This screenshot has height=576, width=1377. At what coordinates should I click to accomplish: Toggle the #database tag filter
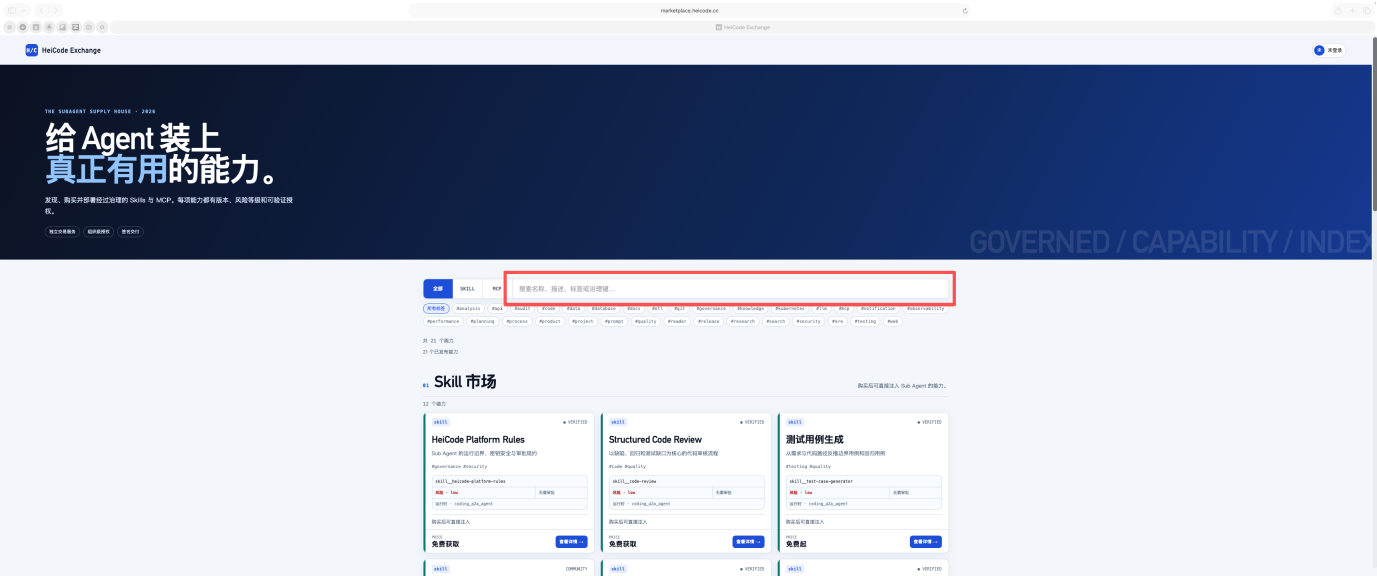(x=603, y=308)
